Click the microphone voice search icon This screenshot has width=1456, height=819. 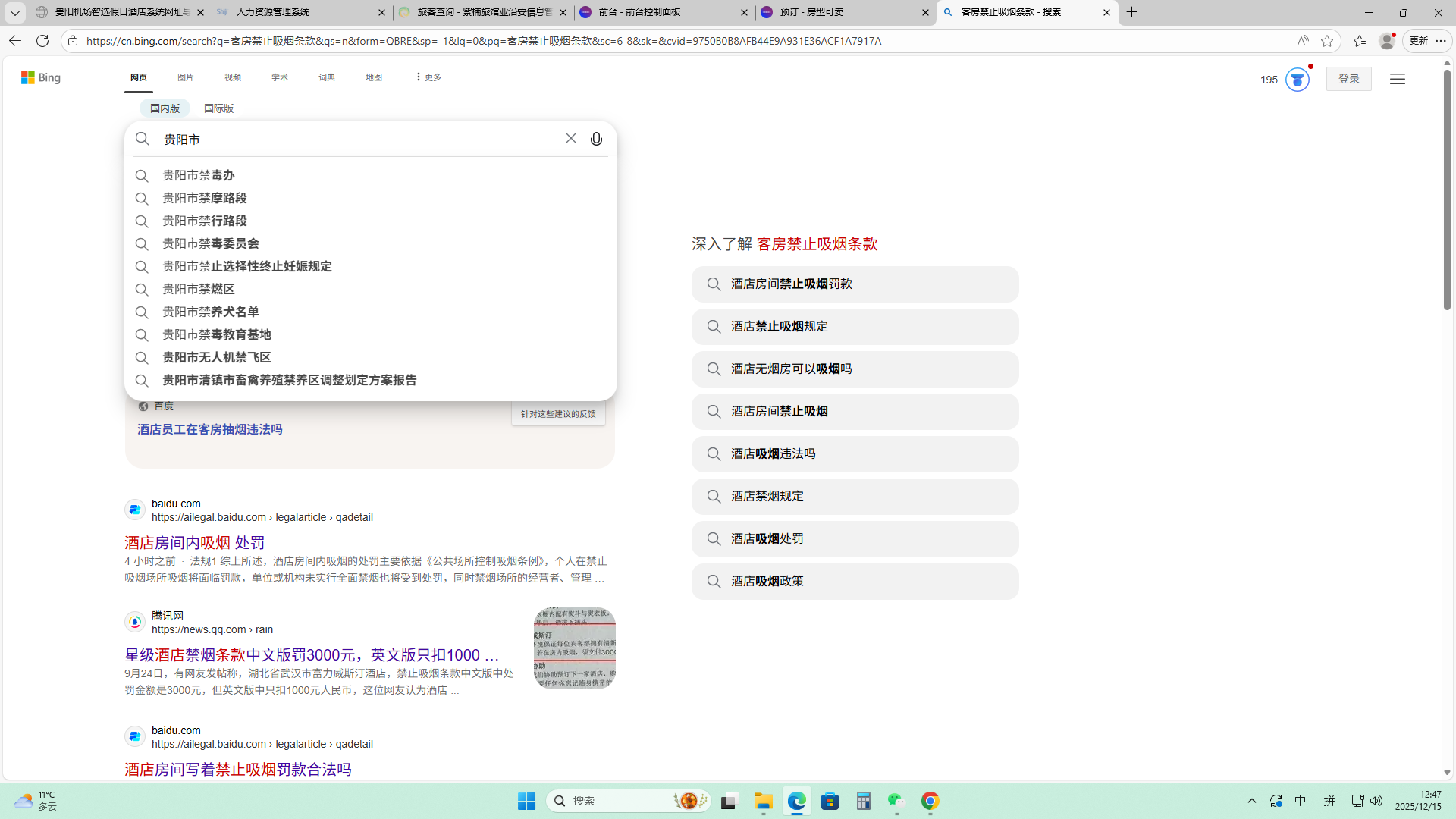pyautogui.click(x=596, y=139)
